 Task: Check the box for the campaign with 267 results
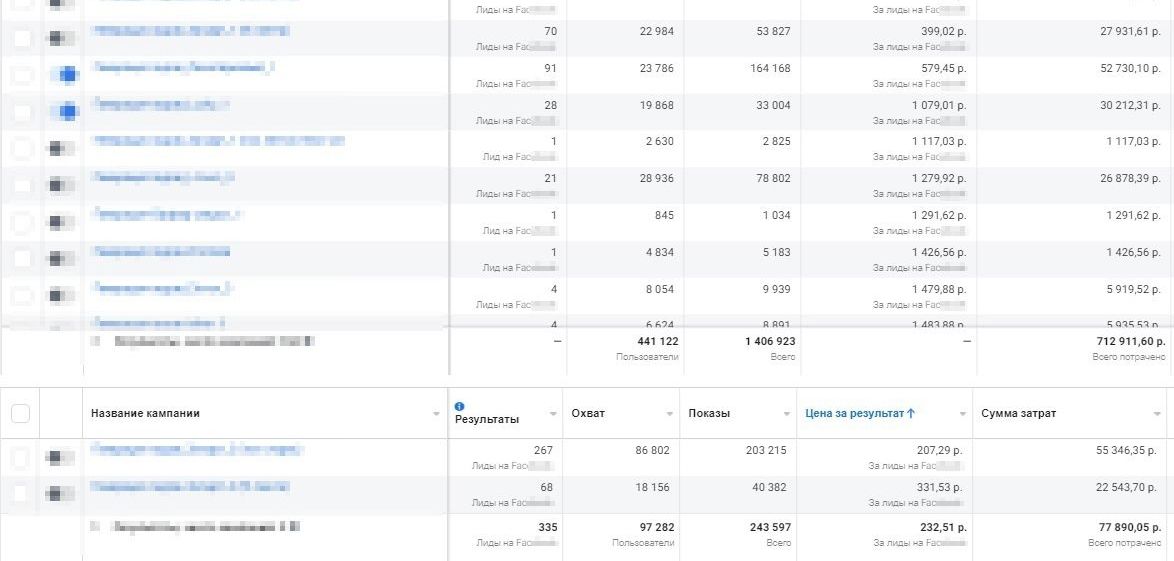pos(21,456)
